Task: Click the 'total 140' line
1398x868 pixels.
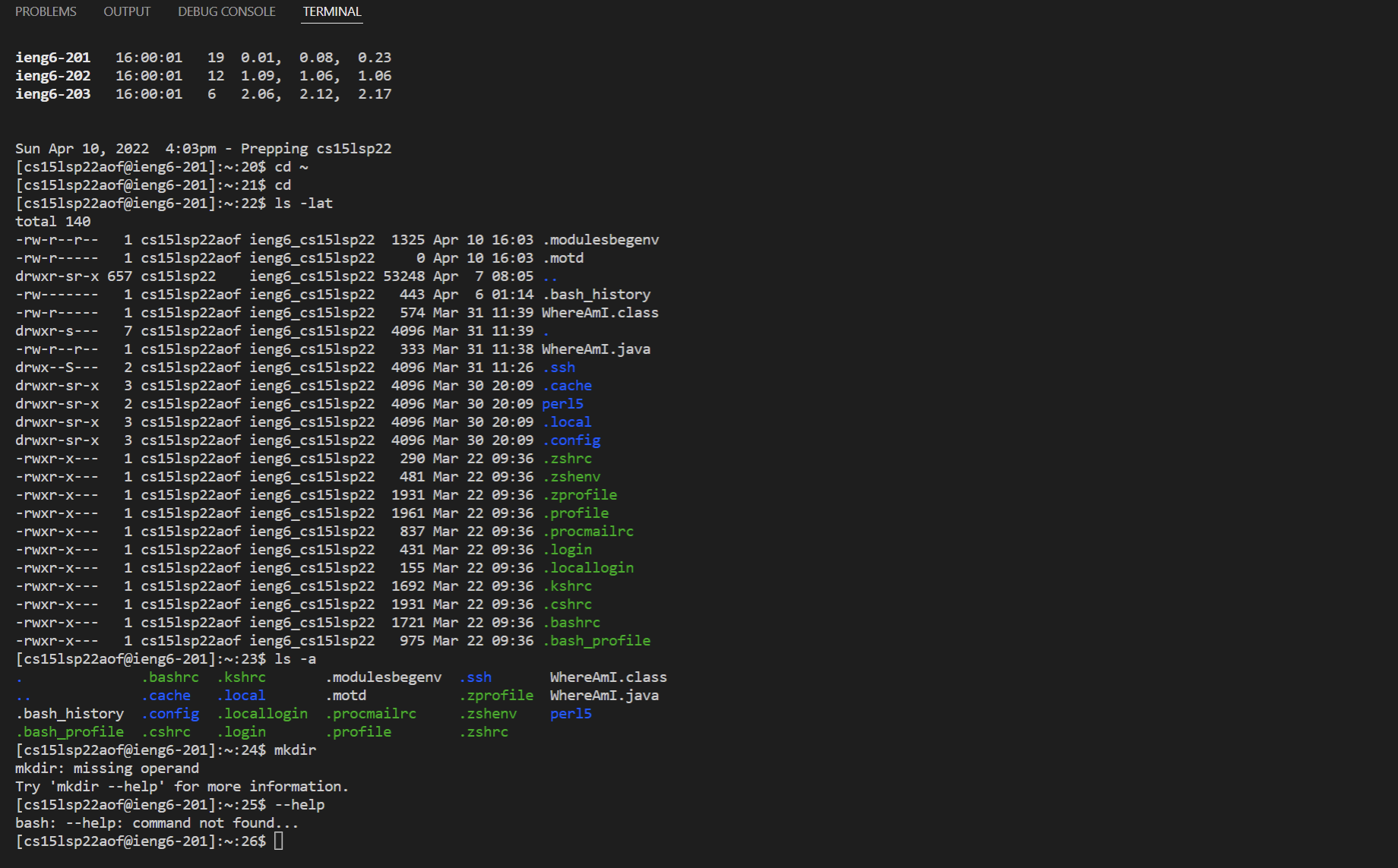Action: click(x=53, y=222)
